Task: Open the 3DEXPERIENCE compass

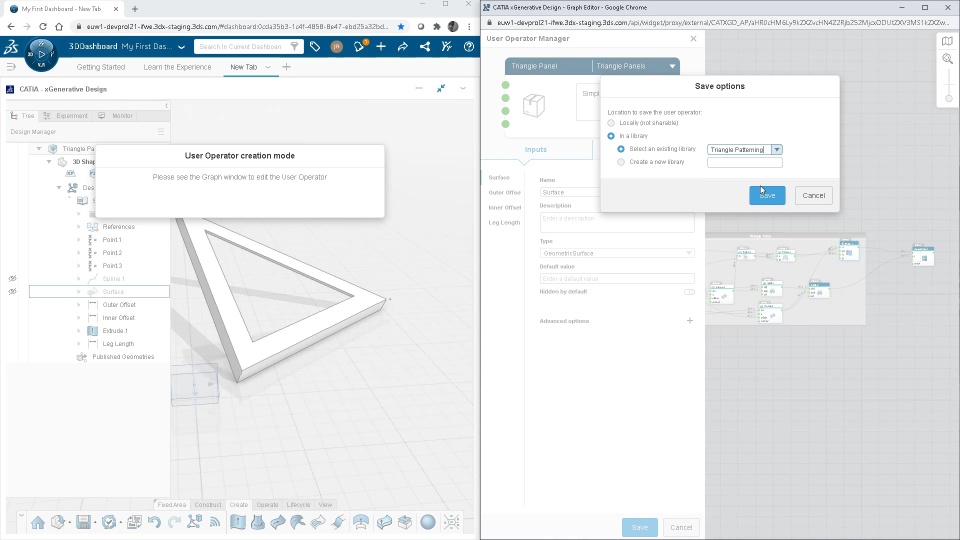Action: point(41,54)
